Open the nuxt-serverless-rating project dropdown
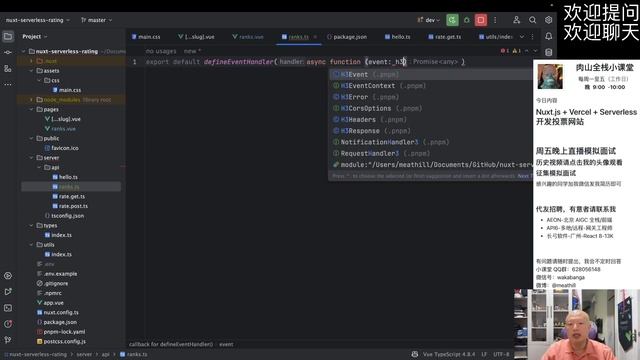640x360 pixels. pyautogui.click(x=38, y=20)
